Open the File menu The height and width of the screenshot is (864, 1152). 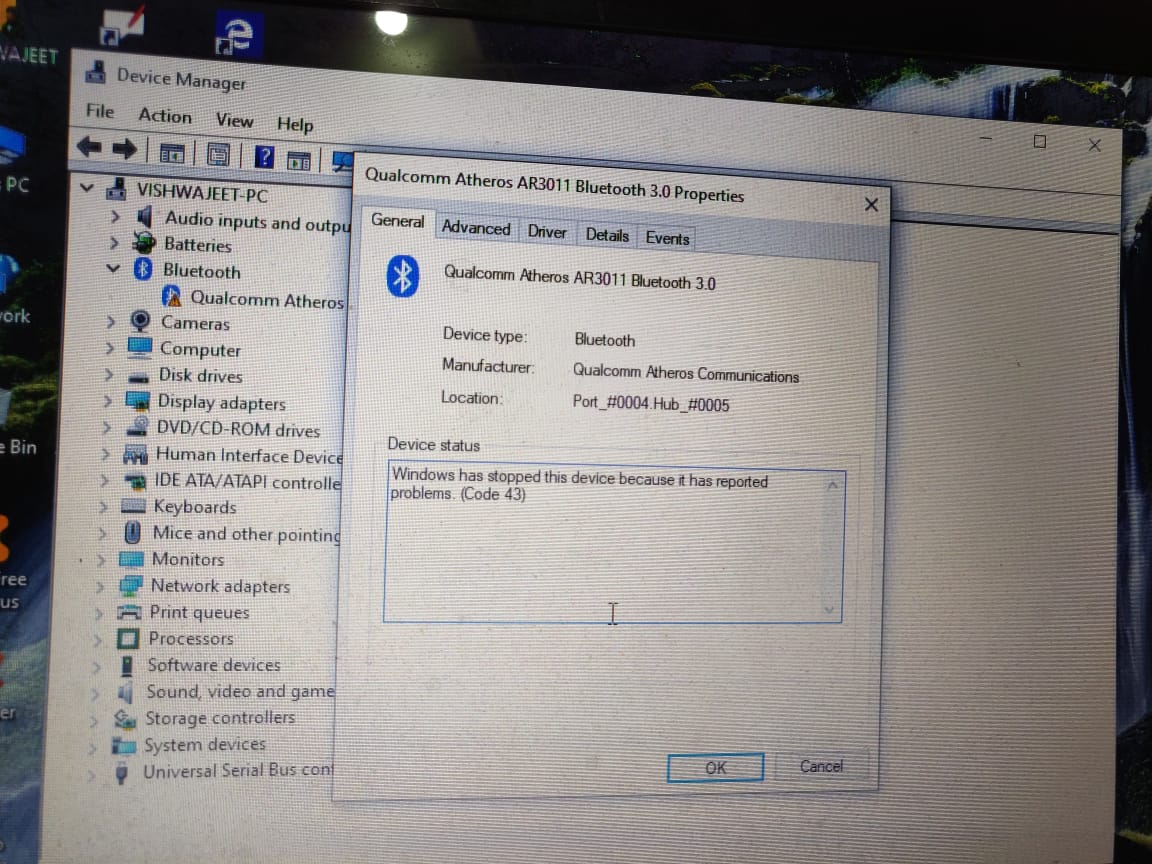(100, 111)
